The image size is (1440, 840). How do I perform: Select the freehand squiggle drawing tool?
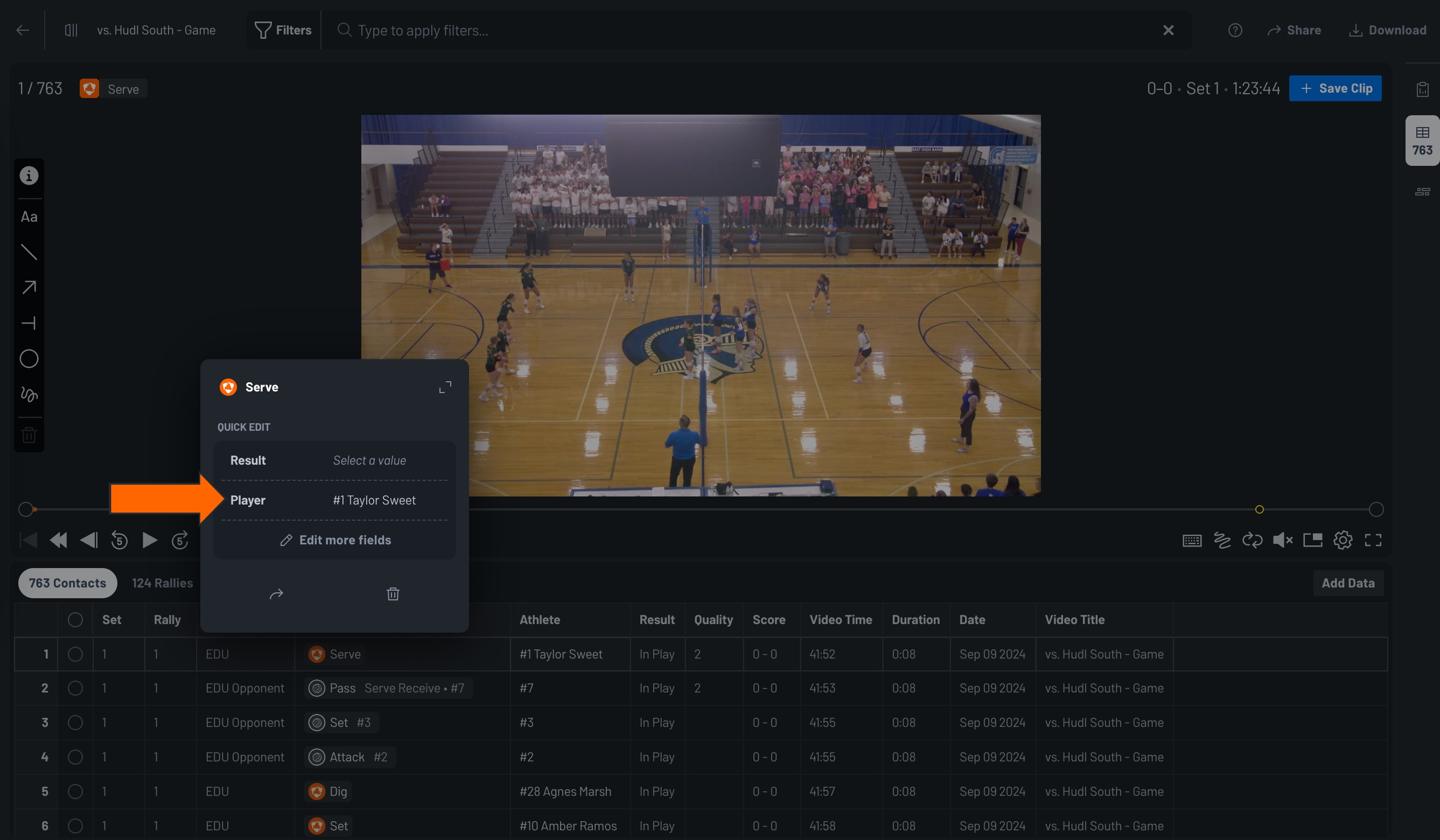coord(29,394)
